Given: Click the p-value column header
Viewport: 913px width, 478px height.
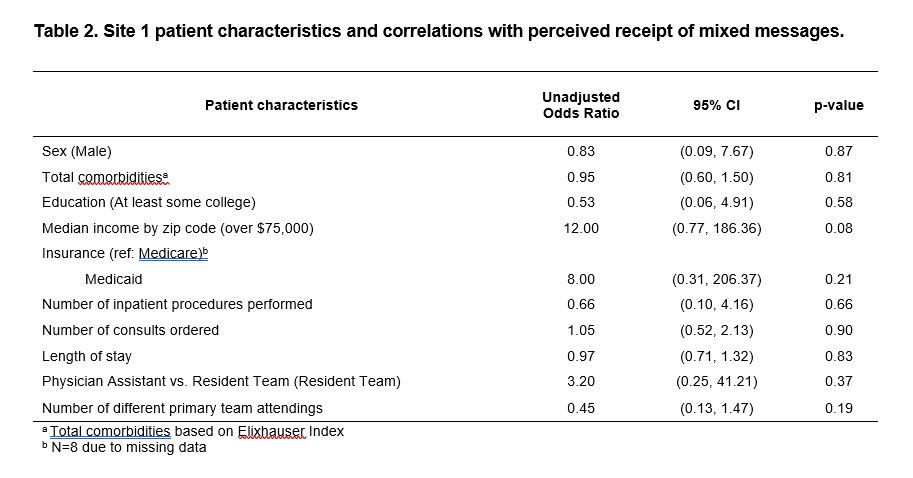Looking at the screenshot, I should pos(838,105).
